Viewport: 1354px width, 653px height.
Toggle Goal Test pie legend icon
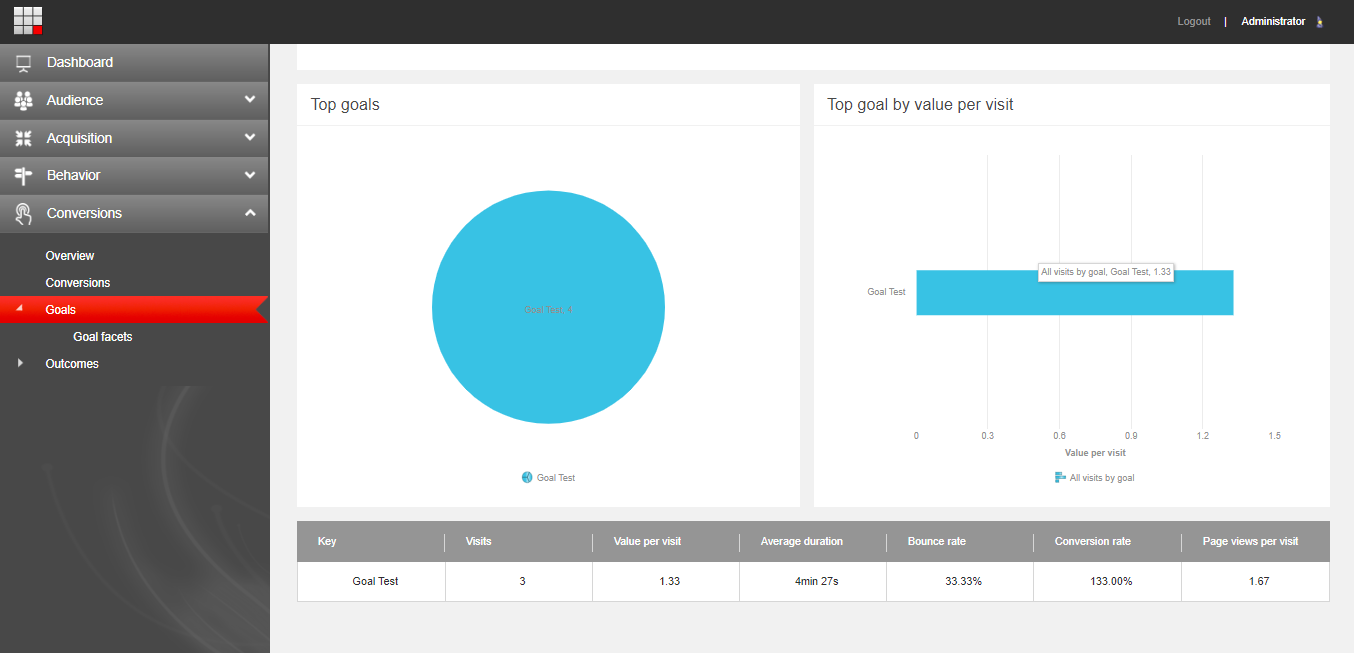(x=527, y=478)
